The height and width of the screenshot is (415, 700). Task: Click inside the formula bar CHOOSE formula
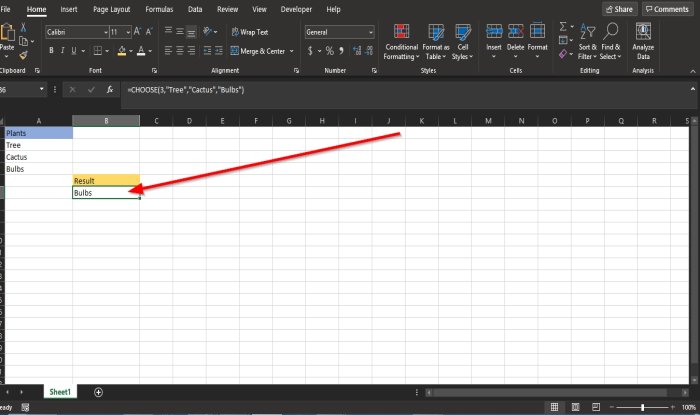[x=186, y=90]
